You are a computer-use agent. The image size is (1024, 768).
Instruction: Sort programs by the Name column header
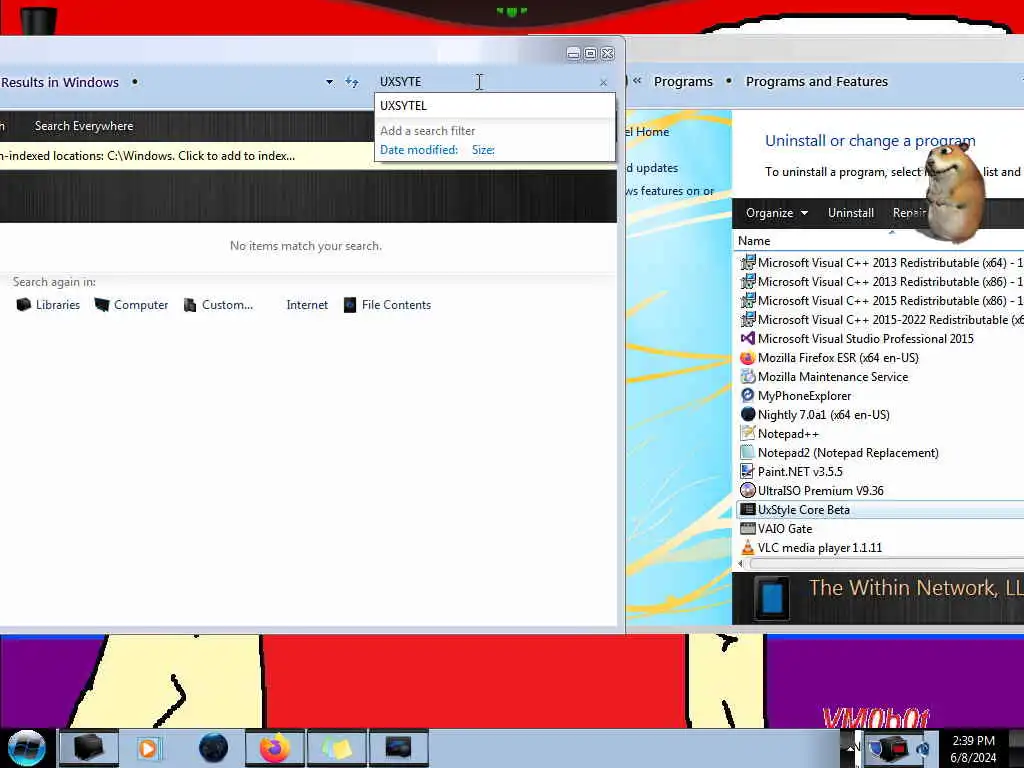pos(754,241)
